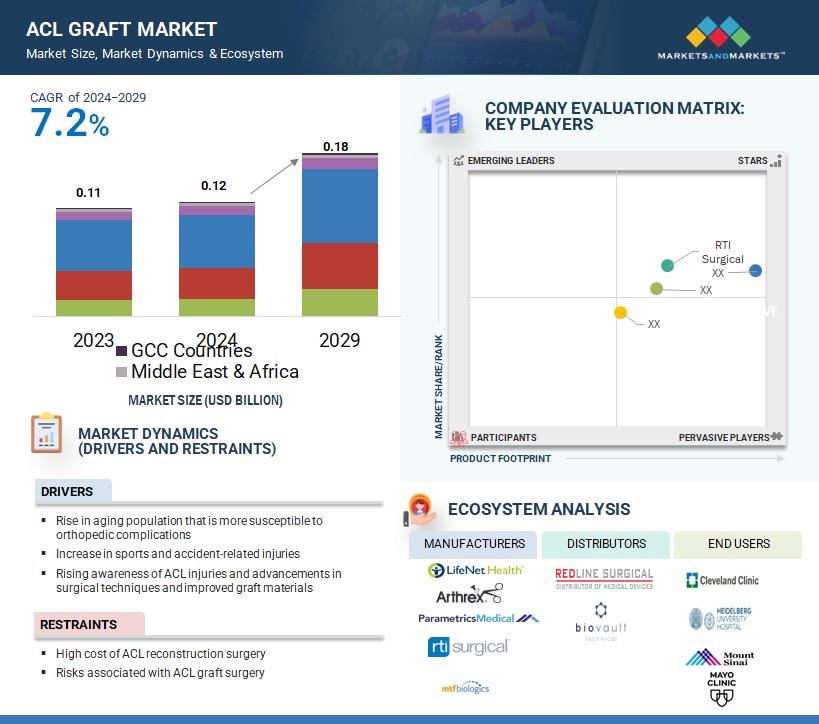
Task: Click the Emerging Leaders quadrant icon
Action: point(459,161)
